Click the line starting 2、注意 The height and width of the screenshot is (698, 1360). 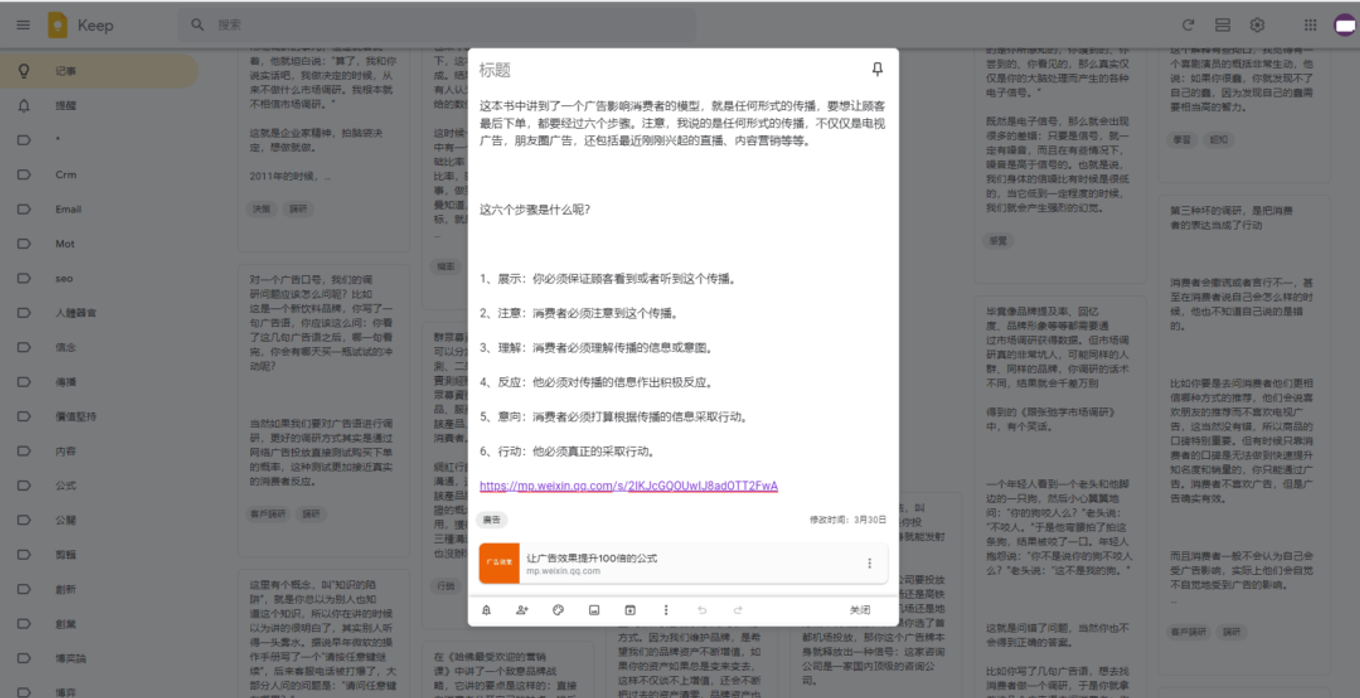580,313
